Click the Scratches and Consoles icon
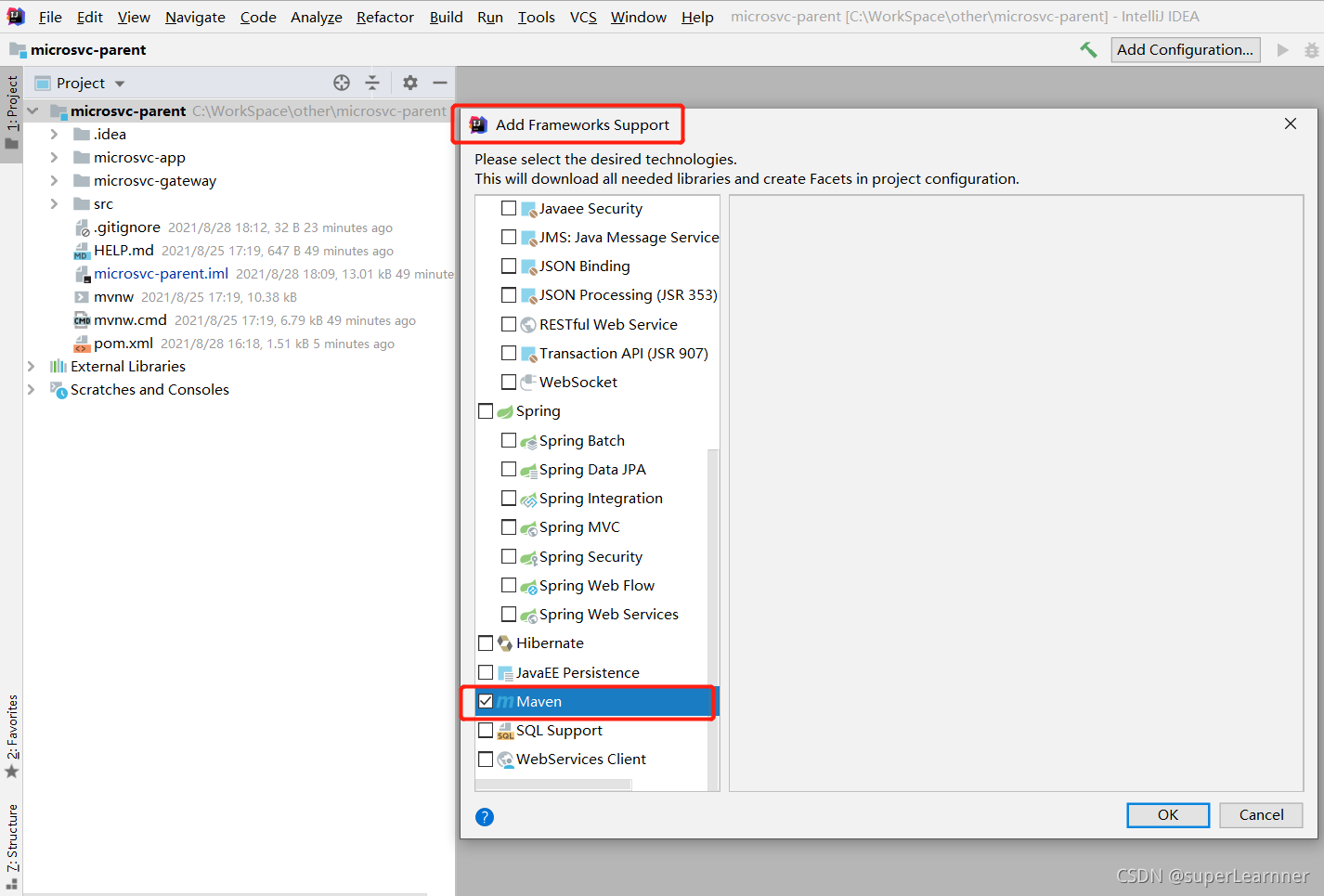This screenshot has height=896, width=1324. 58,390
